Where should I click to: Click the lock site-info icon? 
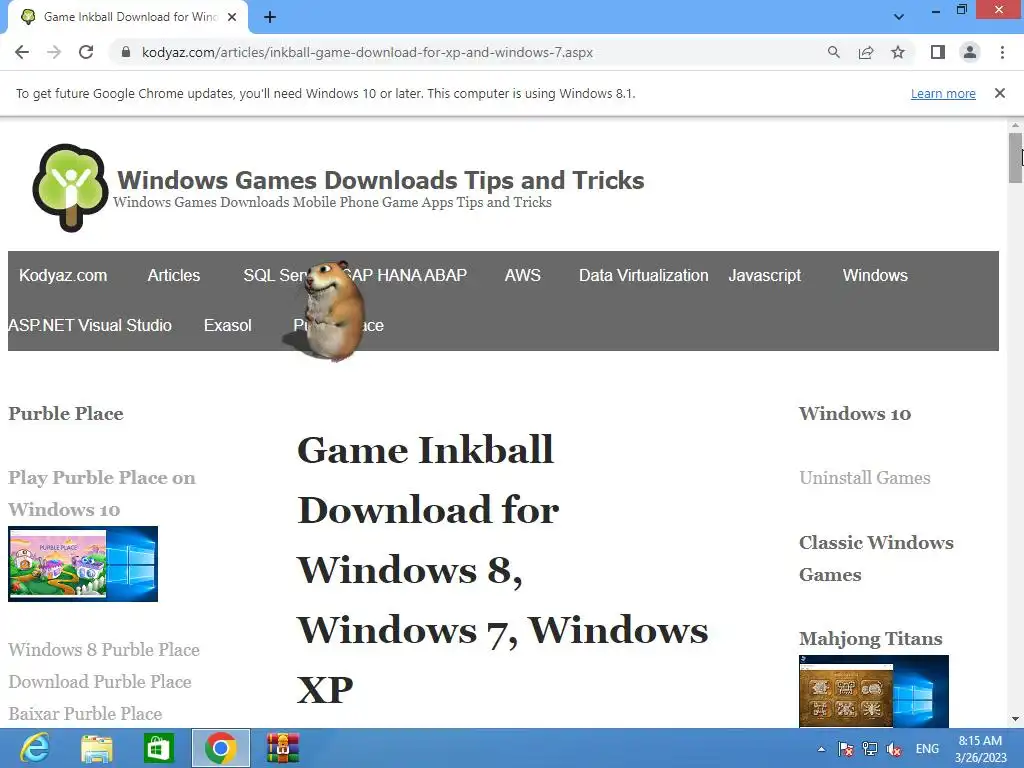pos(126,52)
